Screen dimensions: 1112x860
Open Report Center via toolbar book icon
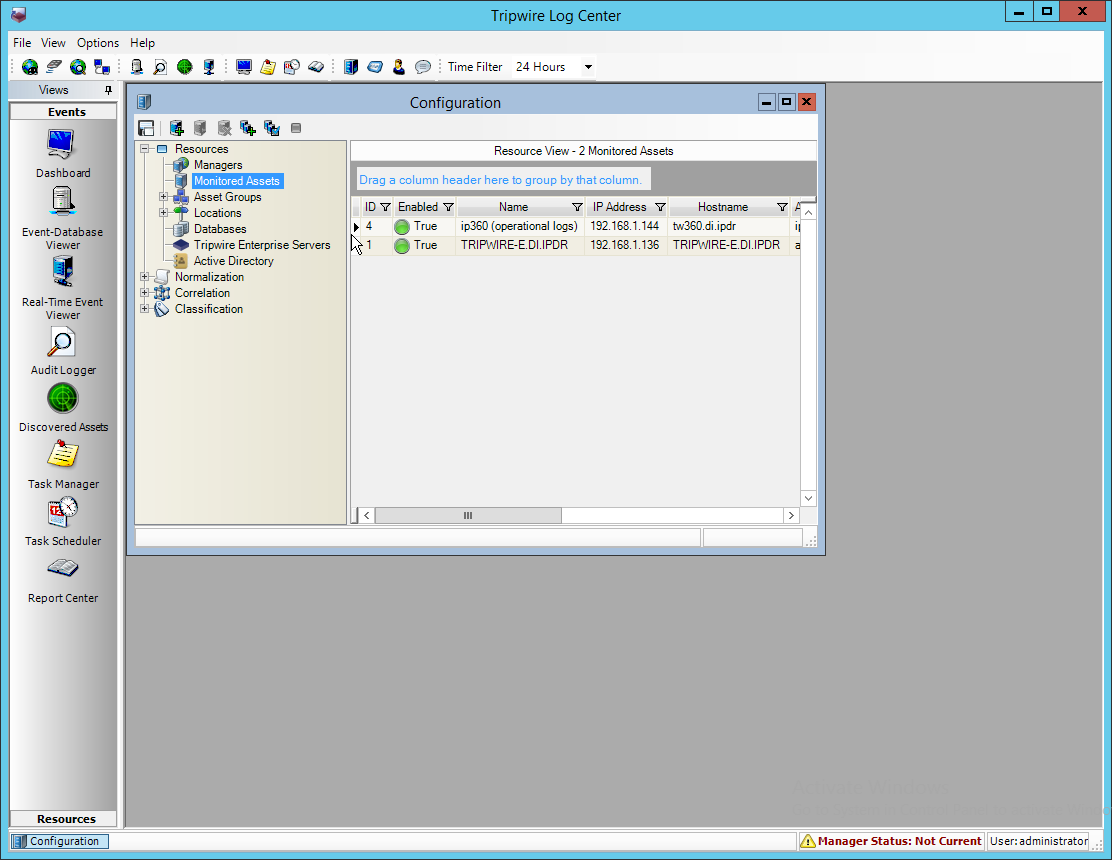tap(316, 67)
